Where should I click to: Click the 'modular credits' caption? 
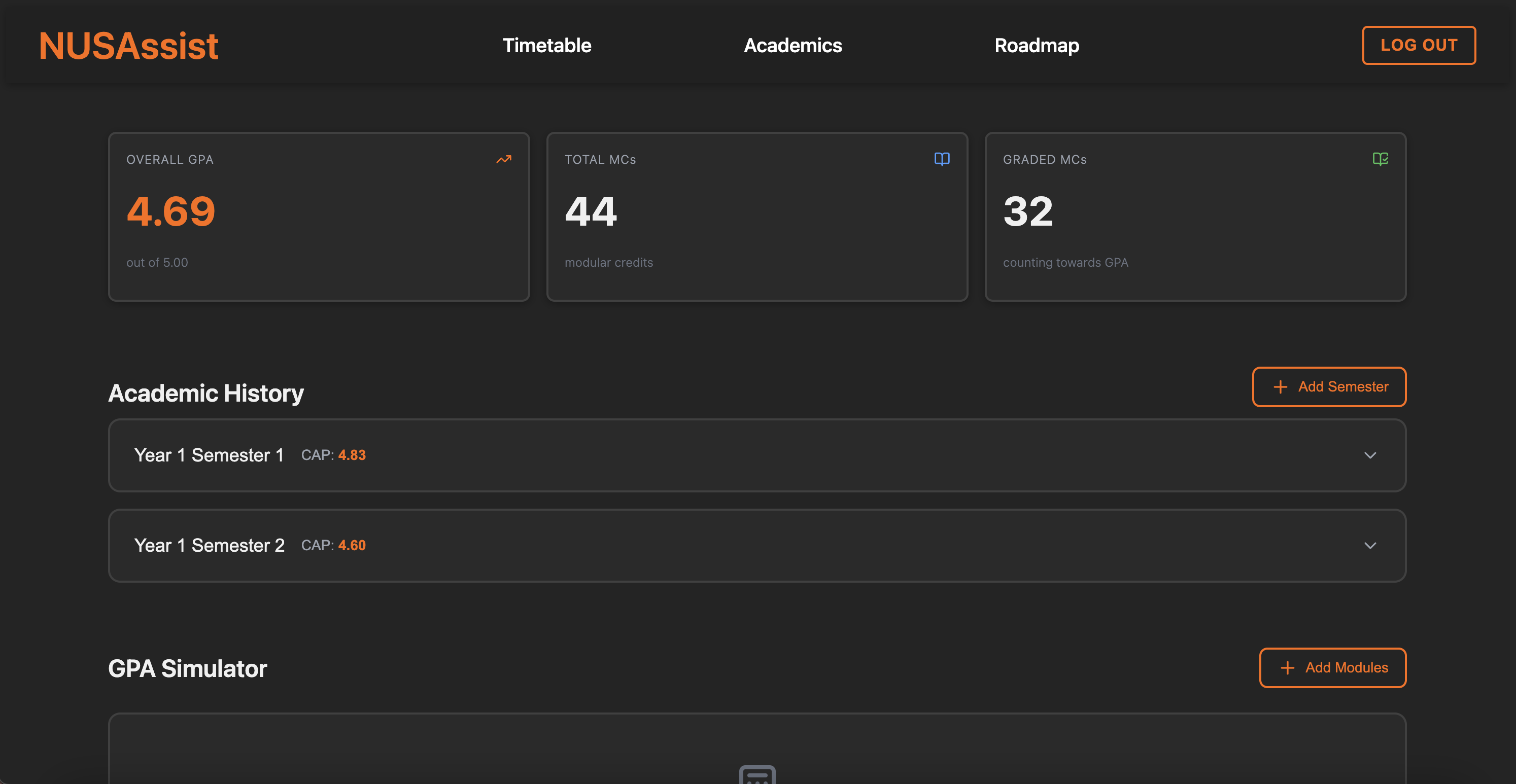[x=608, y=262]
